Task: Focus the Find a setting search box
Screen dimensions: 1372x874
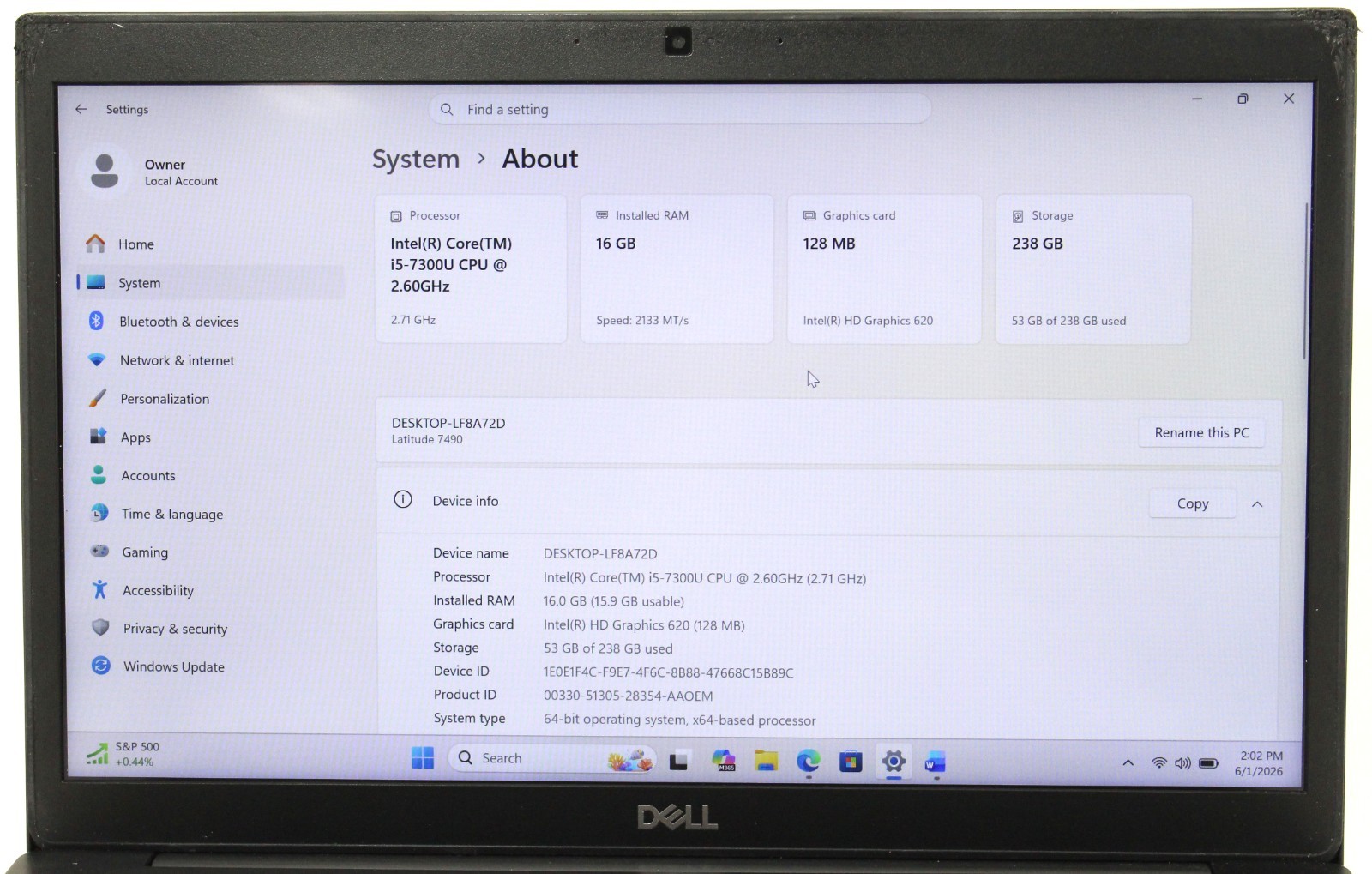Action: point(680,109)
